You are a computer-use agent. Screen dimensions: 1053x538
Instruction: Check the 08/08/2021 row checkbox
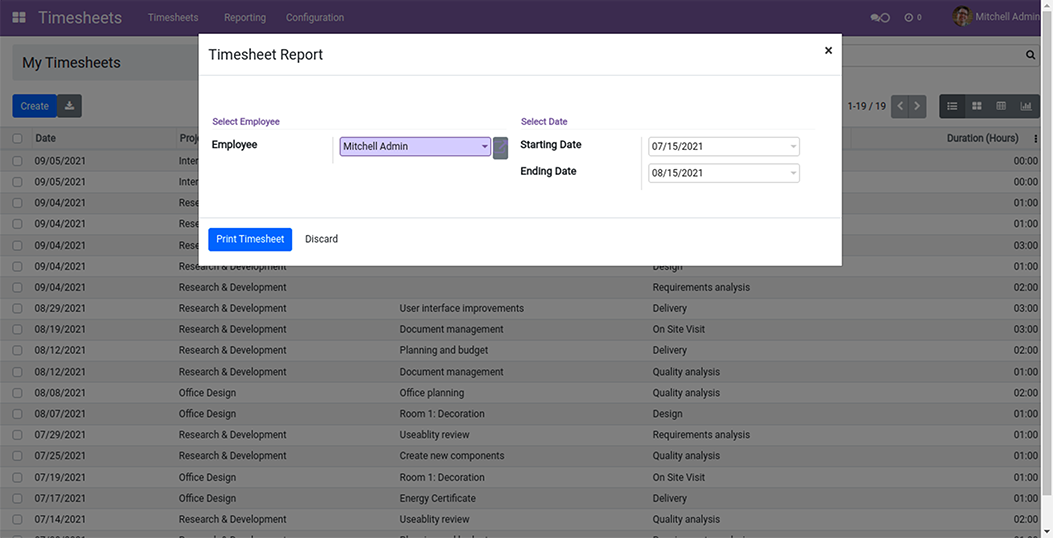coord(17,393)
